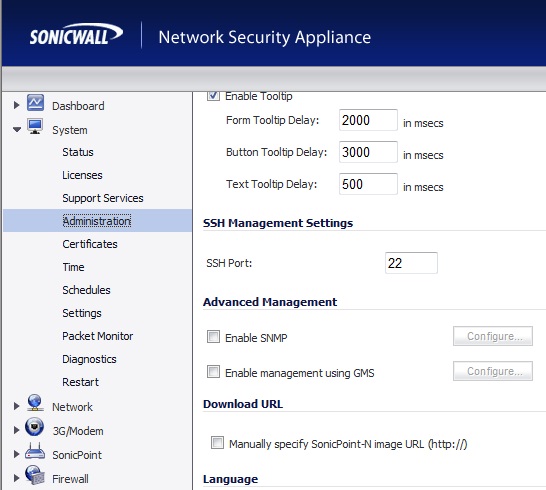Click the SSH Port input field
The width and height of the screenshot is (546, 490).
411,263
